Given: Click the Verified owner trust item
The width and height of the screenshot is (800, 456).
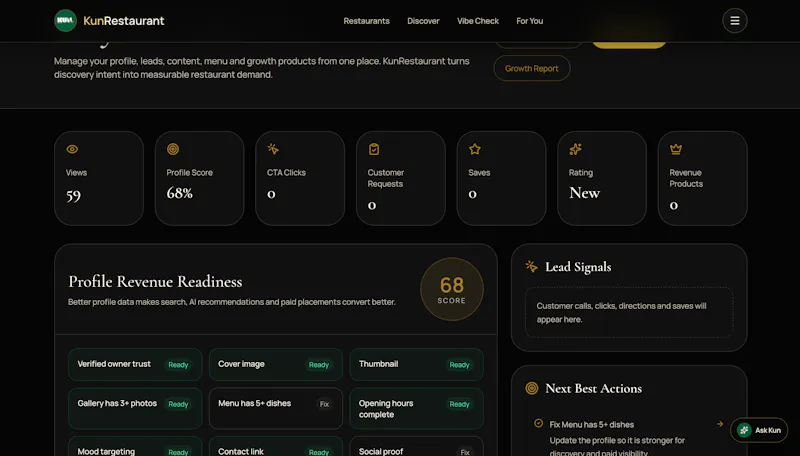Looking at the screenshot, I should click(135, 364).
